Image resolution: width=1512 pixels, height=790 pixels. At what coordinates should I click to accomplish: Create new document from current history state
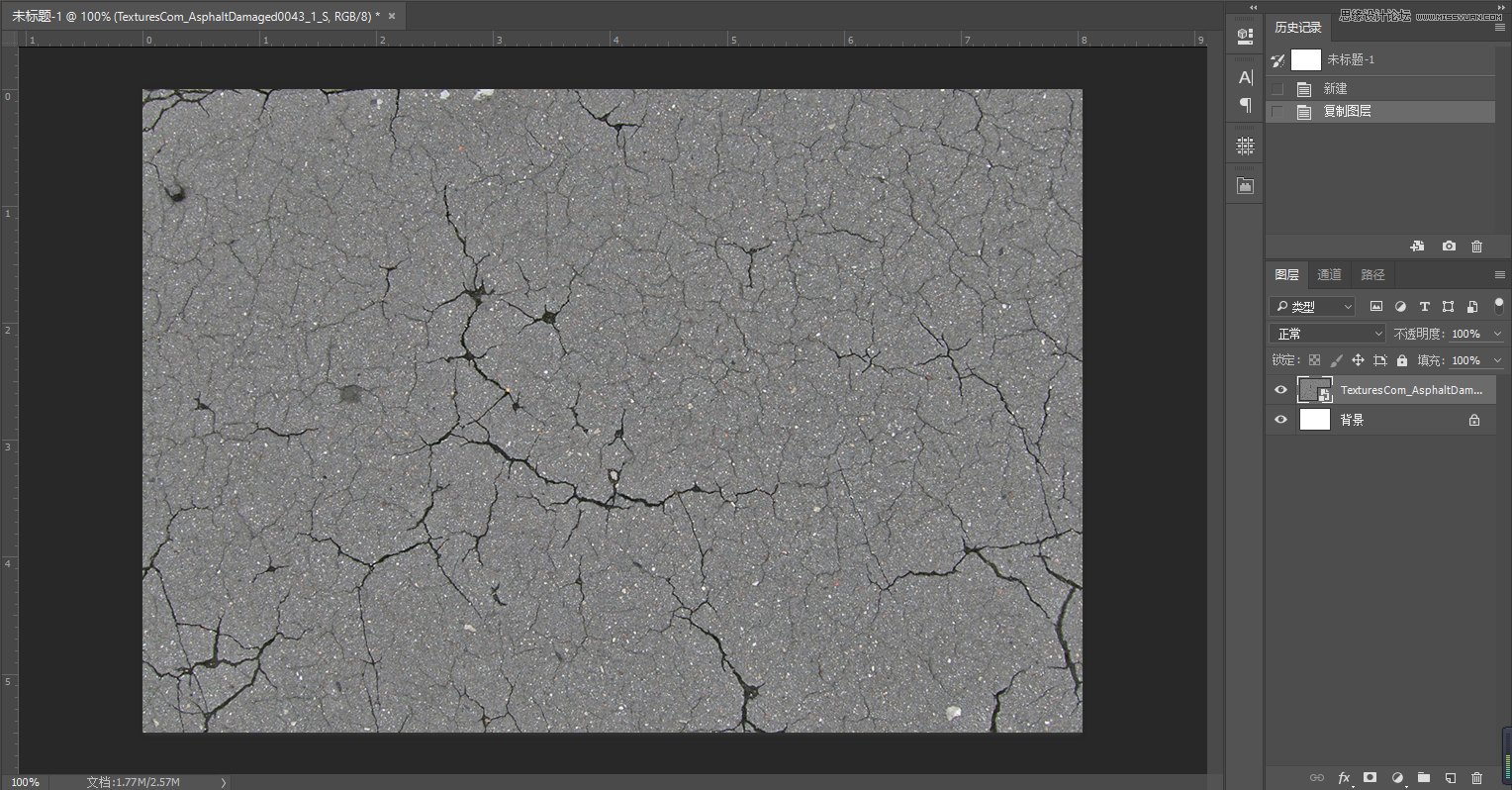pos(1417,246)
